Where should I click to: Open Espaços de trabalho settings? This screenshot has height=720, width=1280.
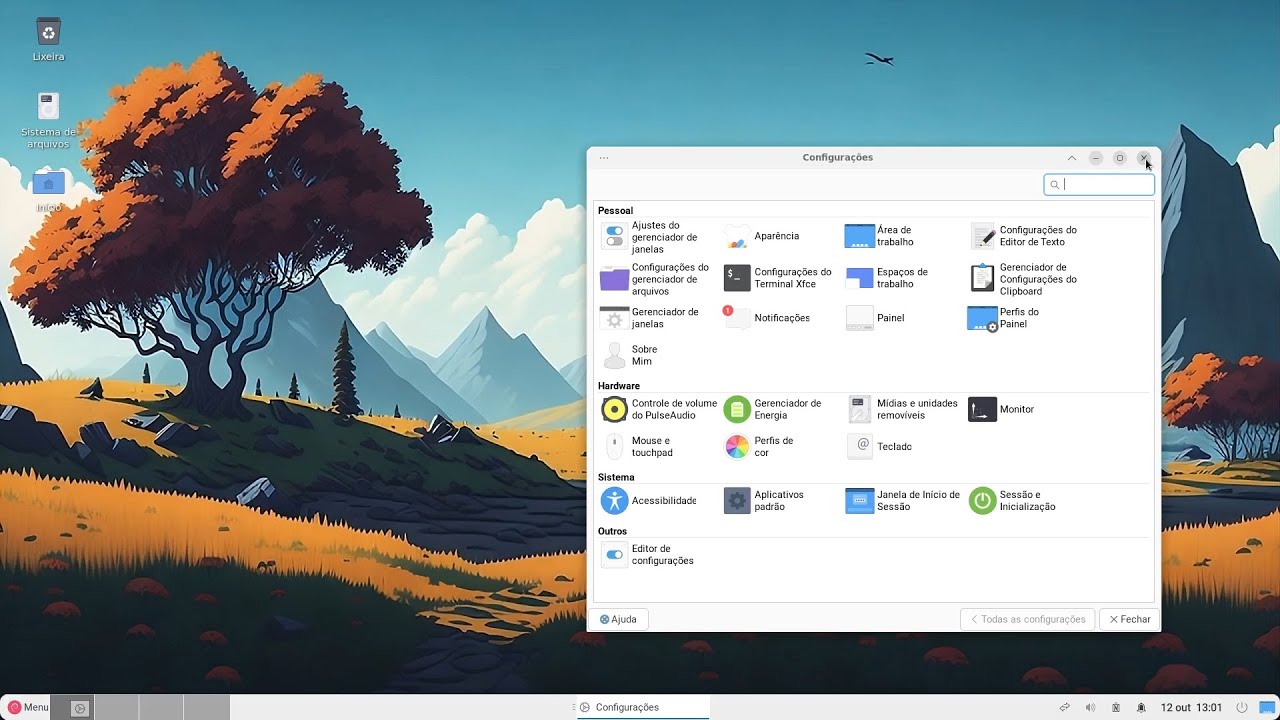pyautogui.click(x=888, y=278)
